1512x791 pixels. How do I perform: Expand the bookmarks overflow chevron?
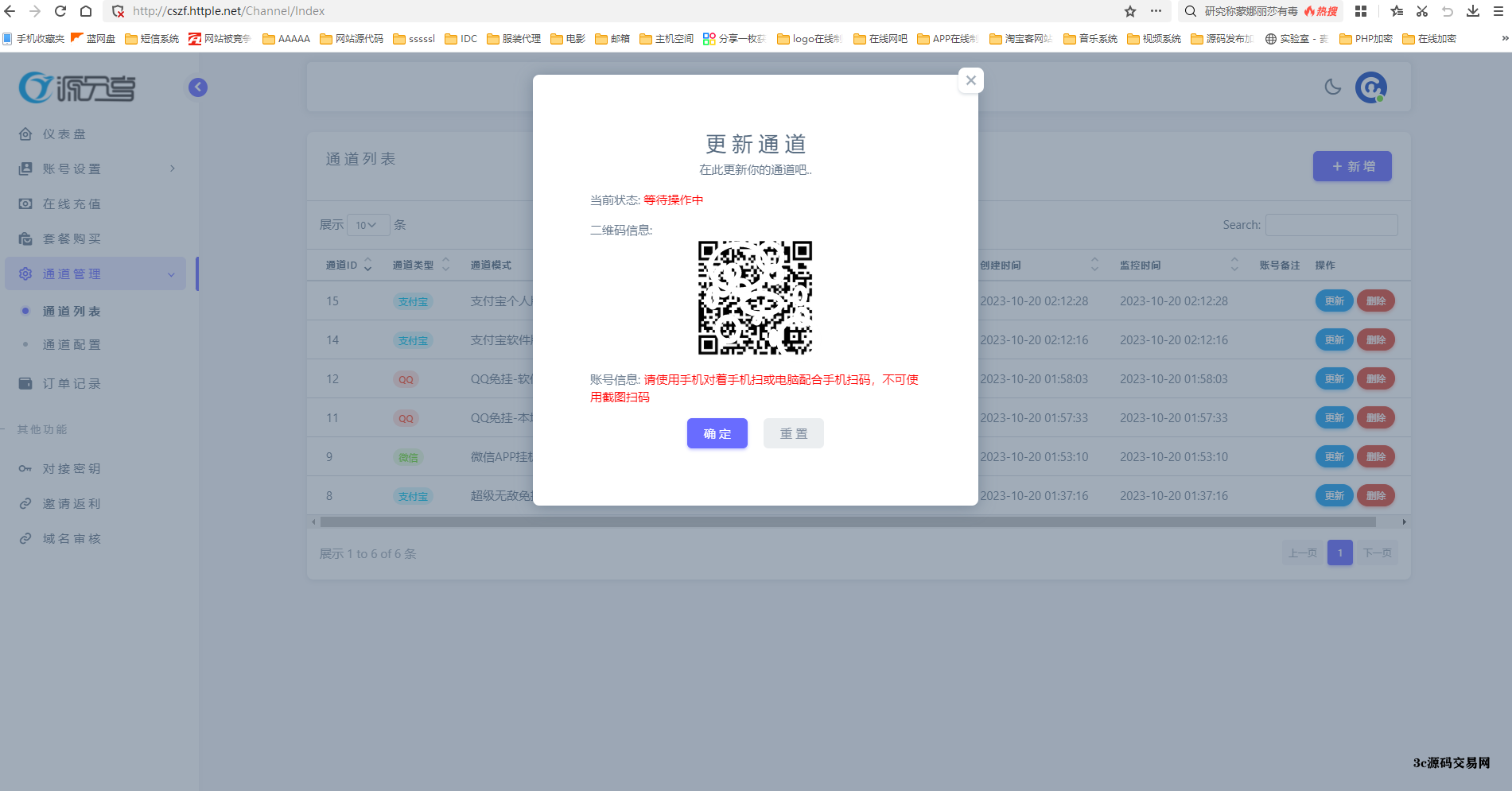(x=1504, y=38)
